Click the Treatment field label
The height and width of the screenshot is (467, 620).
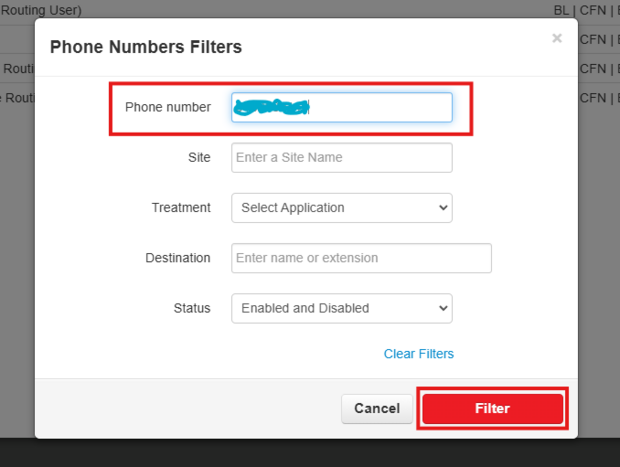point(181,208)
